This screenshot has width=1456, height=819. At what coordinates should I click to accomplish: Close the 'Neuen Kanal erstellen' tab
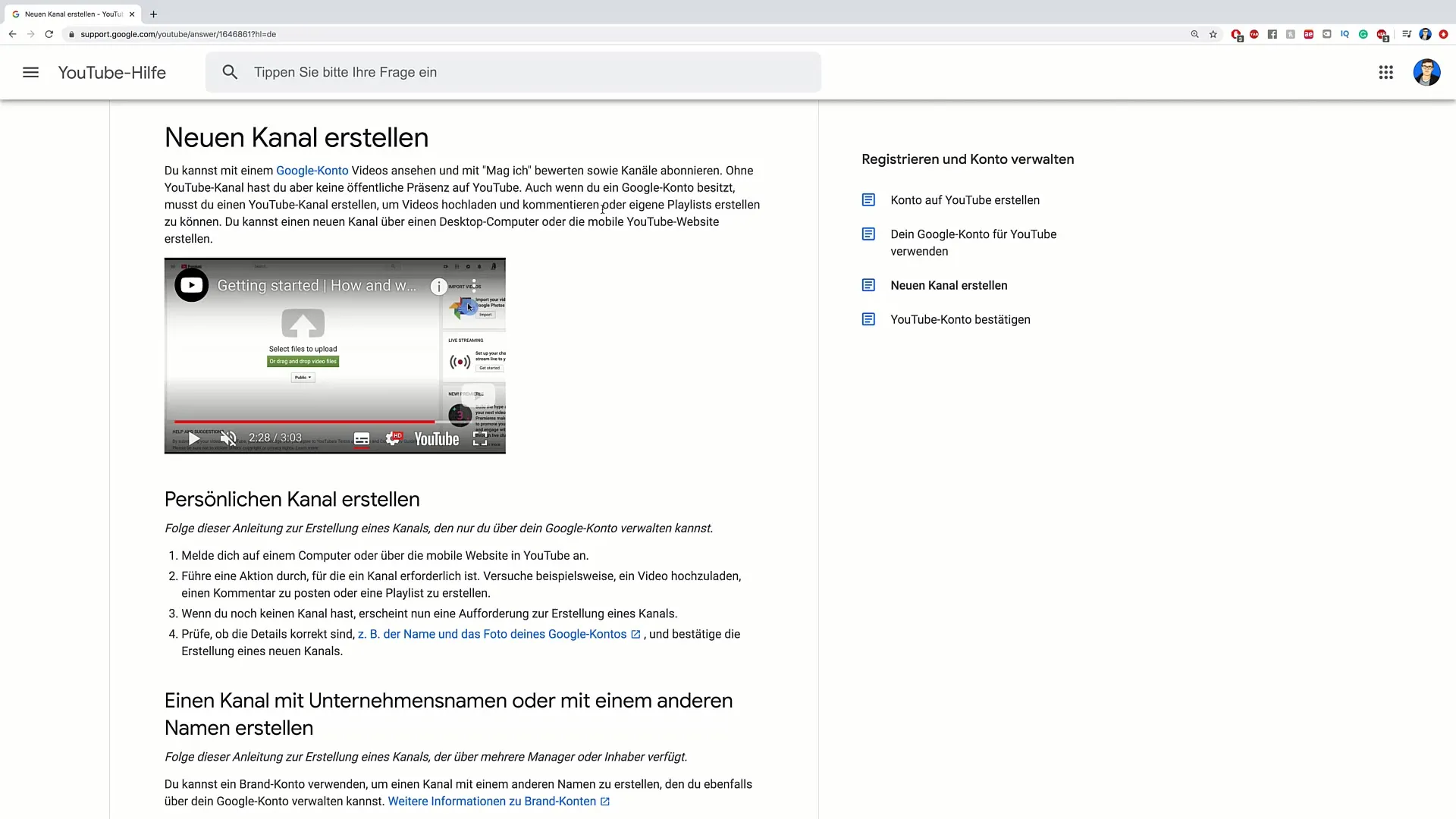(132, 14)
